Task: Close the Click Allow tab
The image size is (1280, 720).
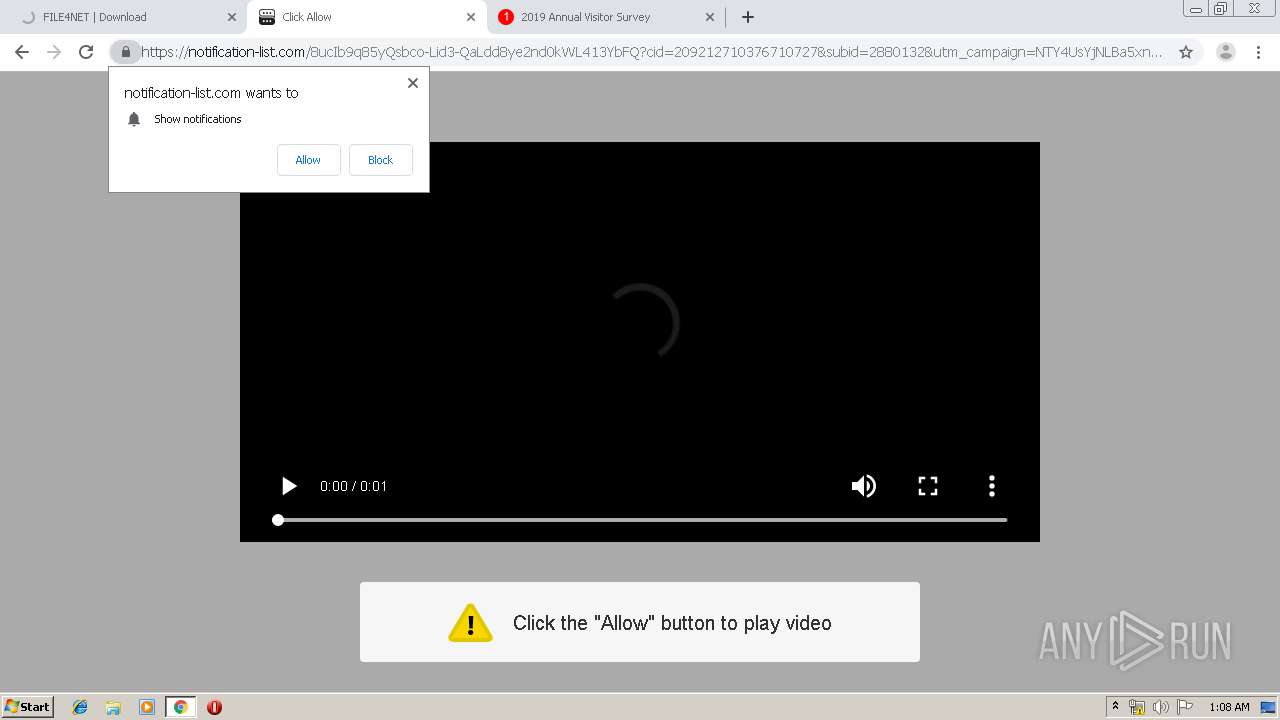Action: tap(470, 17)
